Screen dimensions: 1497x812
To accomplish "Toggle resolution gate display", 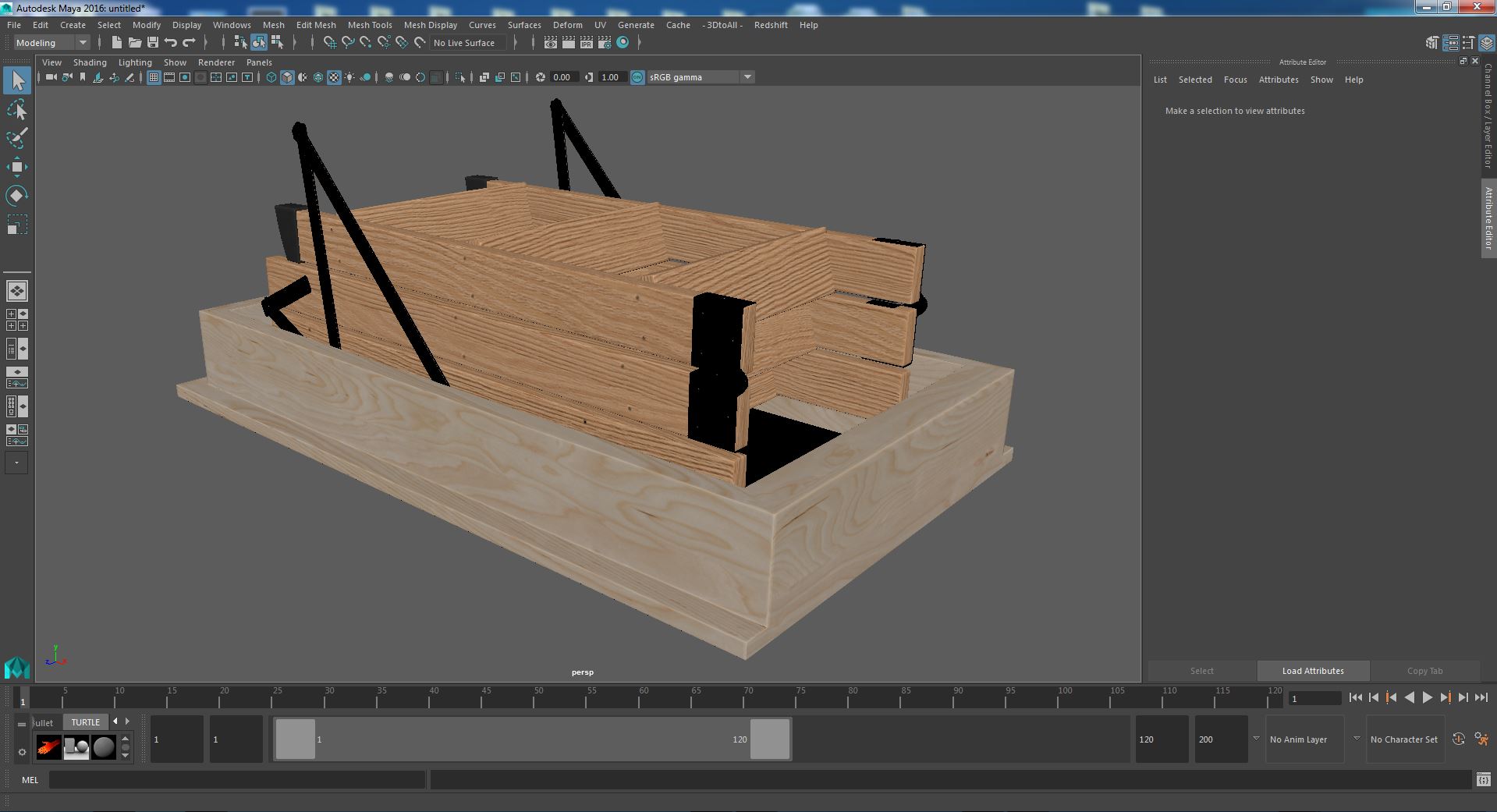I will coord(185,77).
